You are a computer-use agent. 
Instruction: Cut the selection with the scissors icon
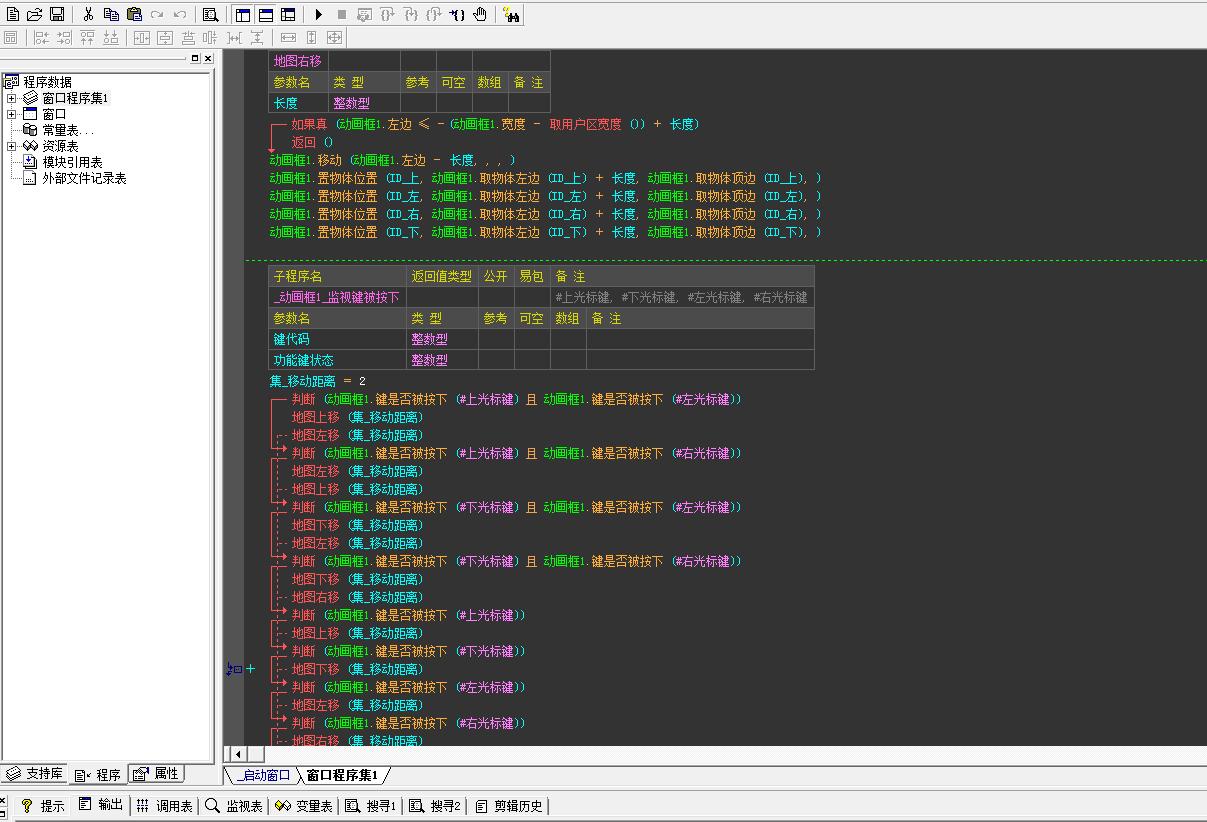click(88, 14)
